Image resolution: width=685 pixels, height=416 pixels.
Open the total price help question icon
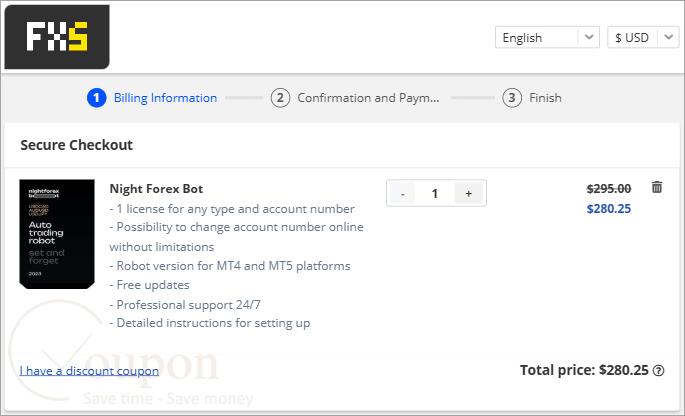click(x=658, y=371)
